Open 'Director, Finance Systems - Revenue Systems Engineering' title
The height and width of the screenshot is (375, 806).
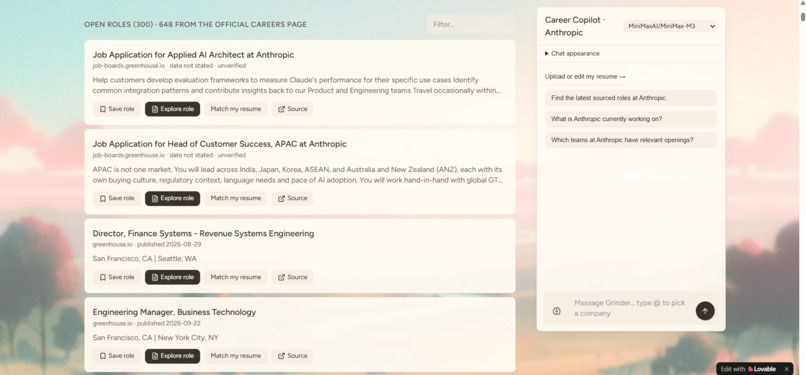point(203,234)
